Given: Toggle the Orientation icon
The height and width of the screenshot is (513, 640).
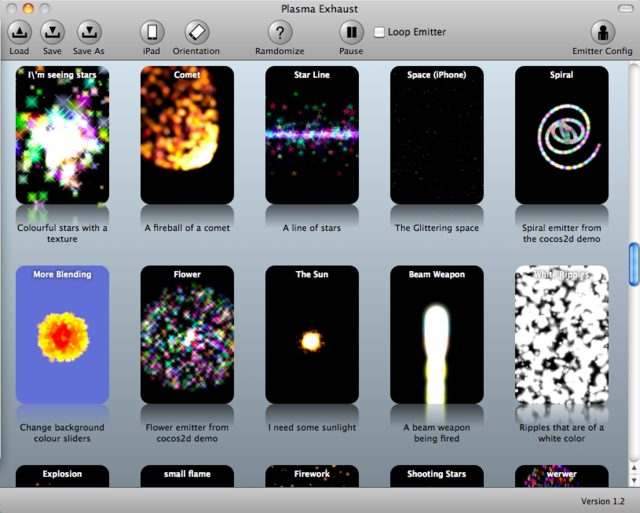Looking at the screenshot, I should [x=196, y=32].
